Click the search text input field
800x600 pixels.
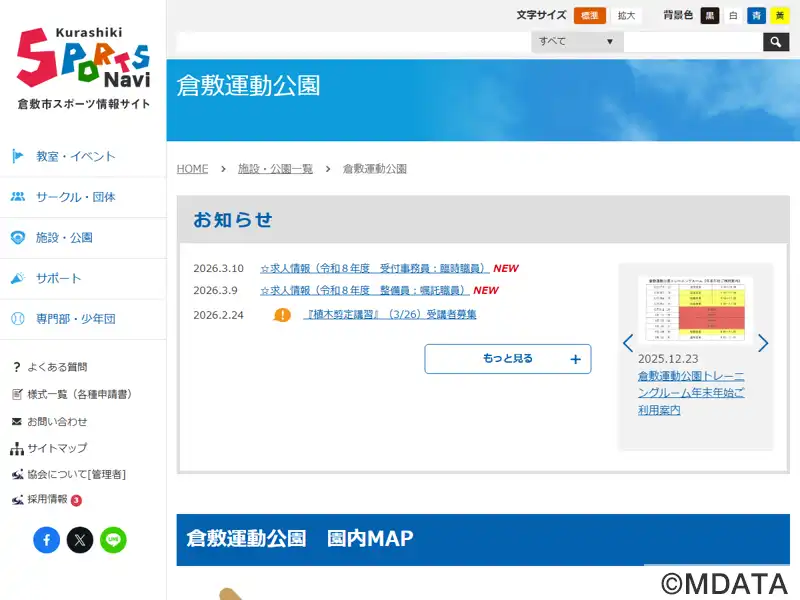692,42
